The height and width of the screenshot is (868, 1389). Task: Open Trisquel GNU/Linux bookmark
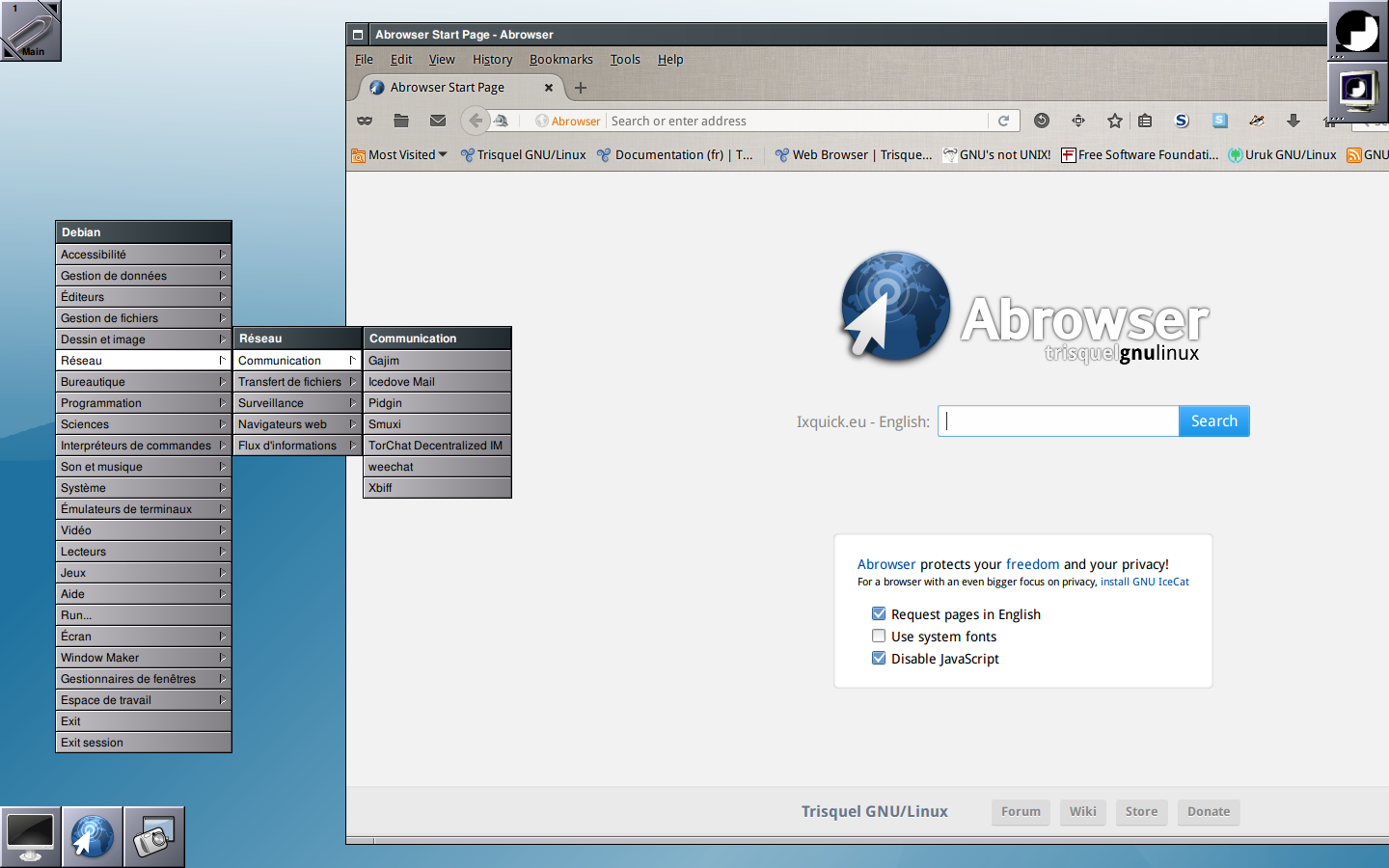click(x=523, y=154)
